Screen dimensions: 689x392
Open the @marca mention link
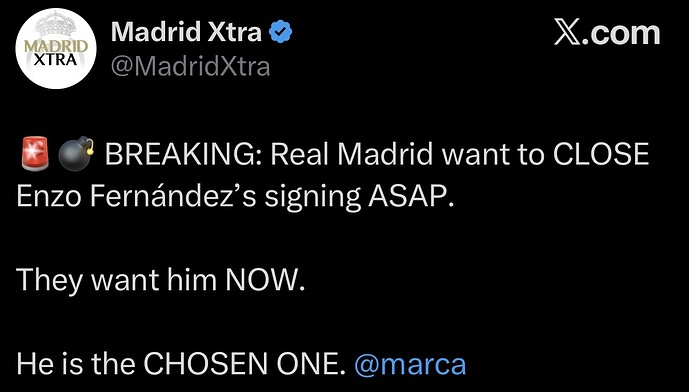[410, 365]
